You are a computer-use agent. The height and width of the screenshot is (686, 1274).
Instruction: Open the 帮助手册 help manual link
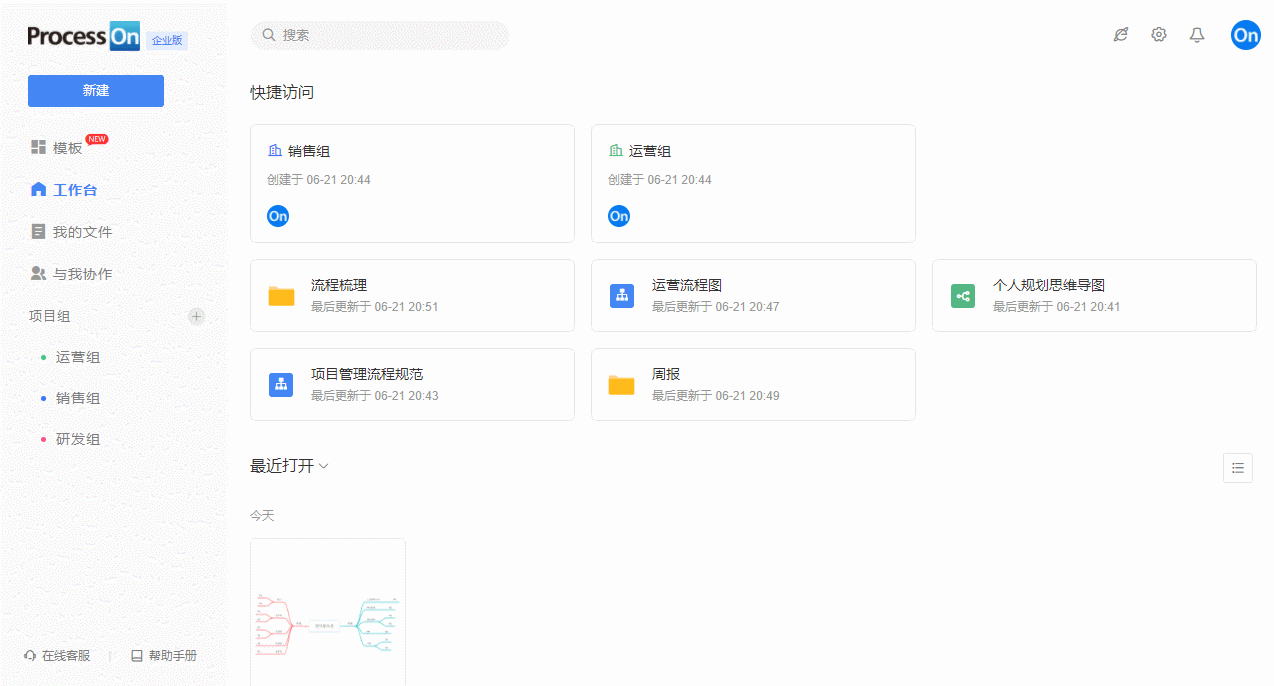pos(164,655)
